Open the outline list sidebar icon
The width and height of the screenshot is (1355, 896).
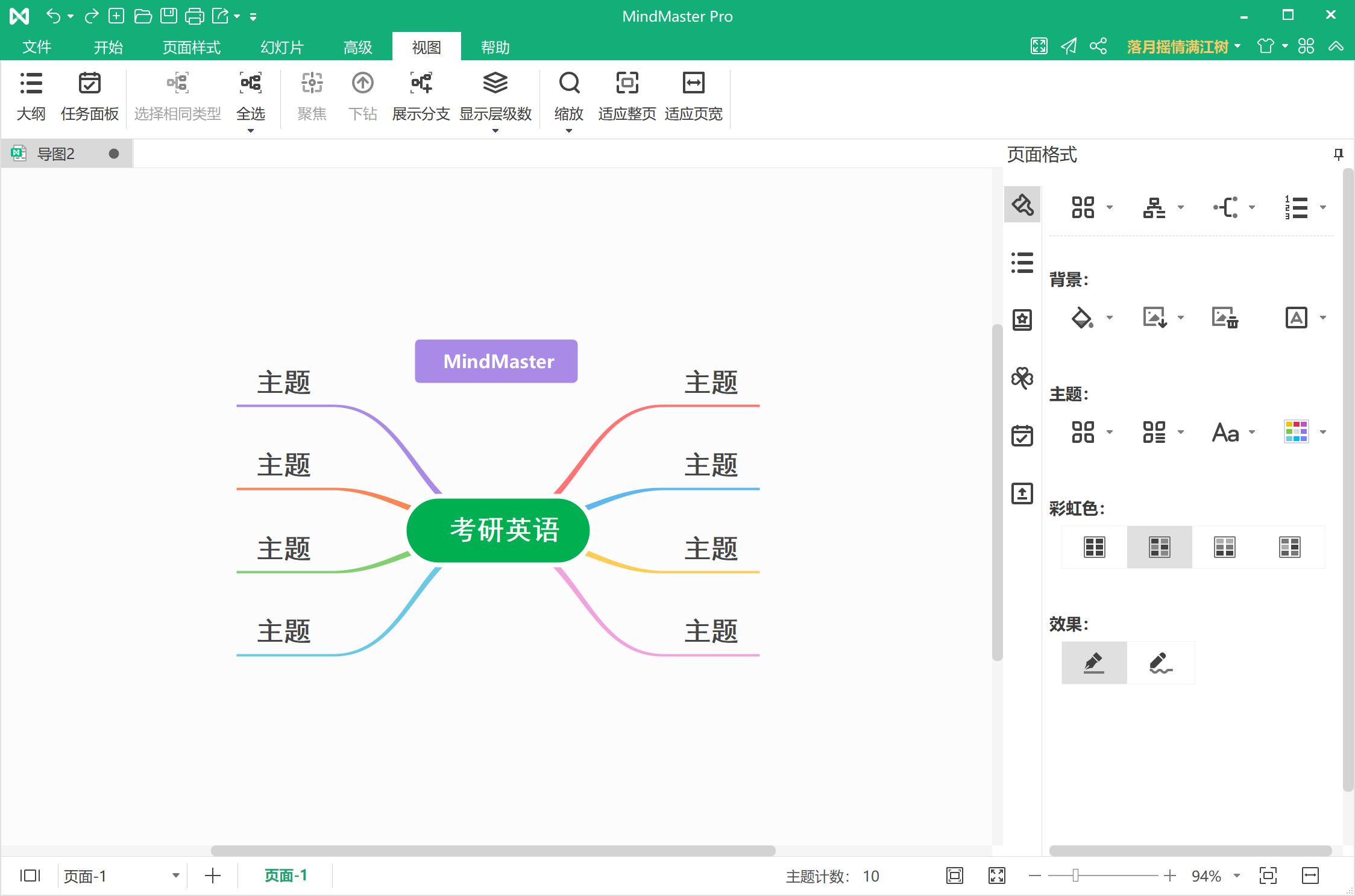click(x=1022, y=263)
